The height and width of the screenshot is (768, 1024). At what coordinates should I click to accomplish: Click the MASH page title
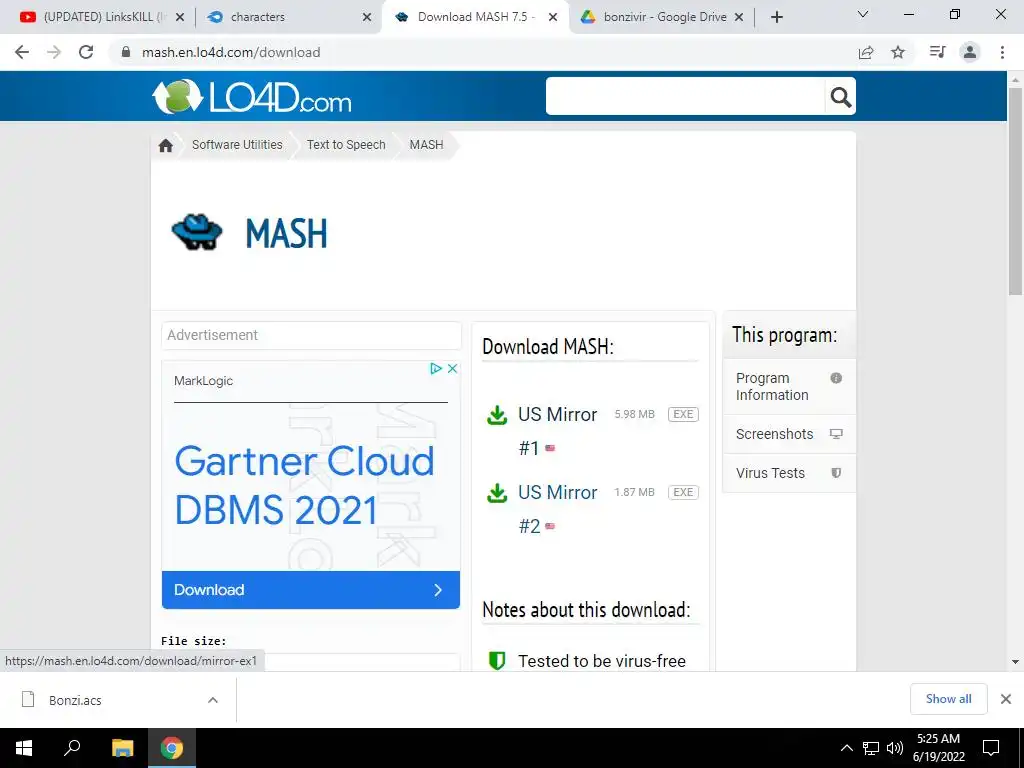tap(286, 233)
